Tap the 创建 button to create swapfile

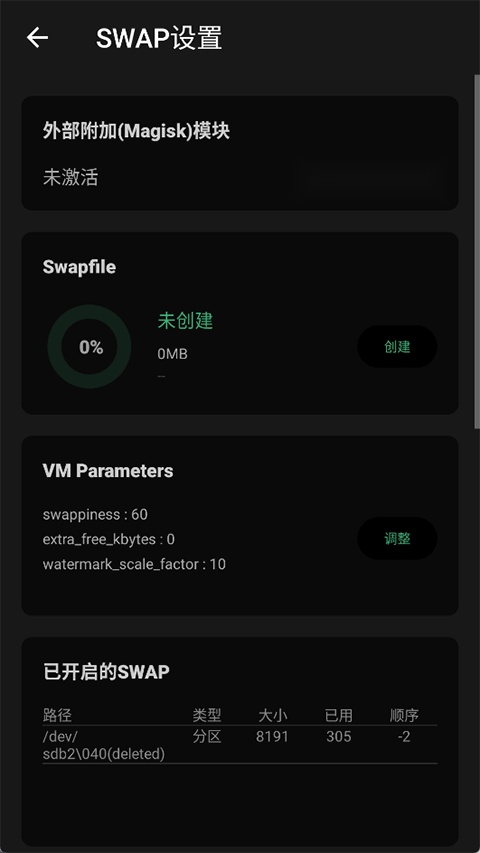pos(397,347)
